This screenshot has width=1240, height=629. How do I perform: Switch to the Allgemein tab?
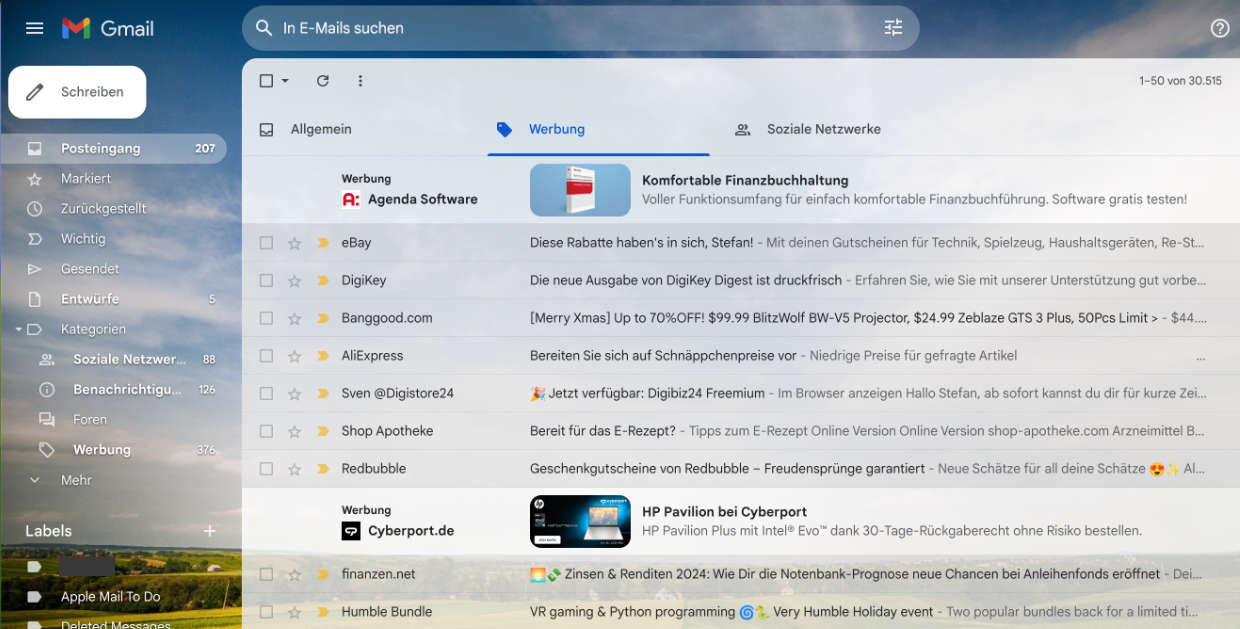pyautogui.click(x=321, y=129)
